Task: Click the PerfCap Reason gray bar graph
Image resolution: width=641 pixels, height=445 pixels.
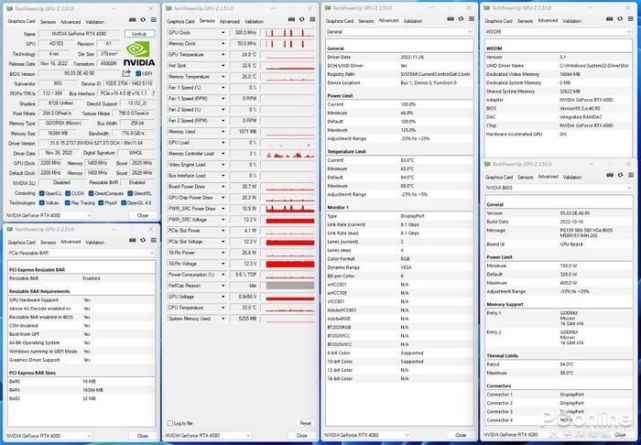Action: pos(290,286)
